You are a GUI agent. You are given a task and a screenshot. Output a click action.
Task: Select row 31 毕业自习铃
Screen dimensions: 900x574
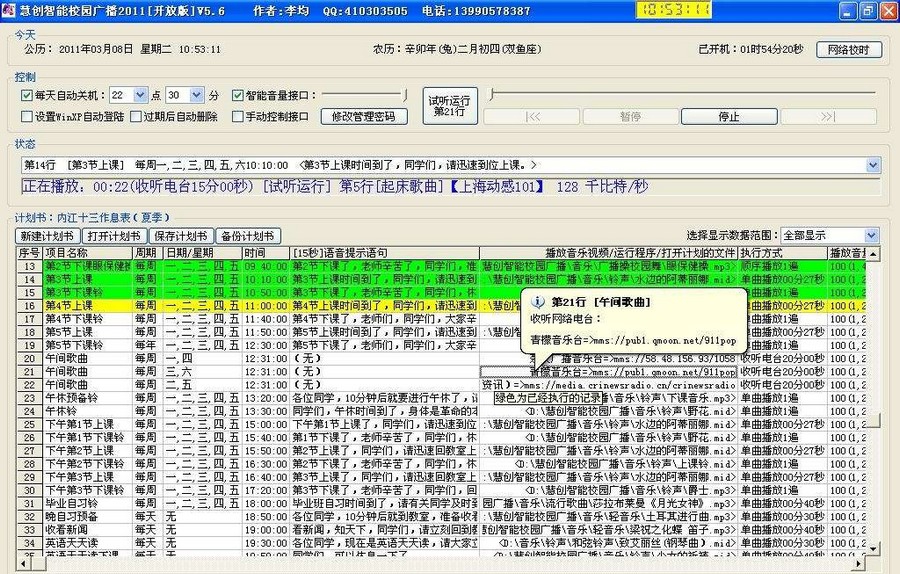[x=441, y=503]
